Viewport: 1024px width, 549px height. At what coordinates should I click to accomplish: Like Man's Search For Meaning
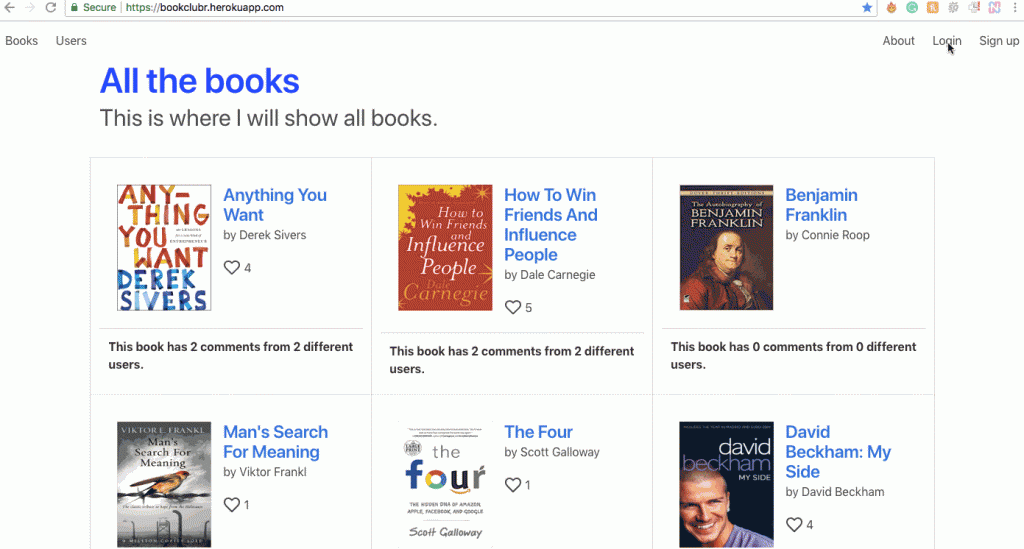[x=231, y=505]
